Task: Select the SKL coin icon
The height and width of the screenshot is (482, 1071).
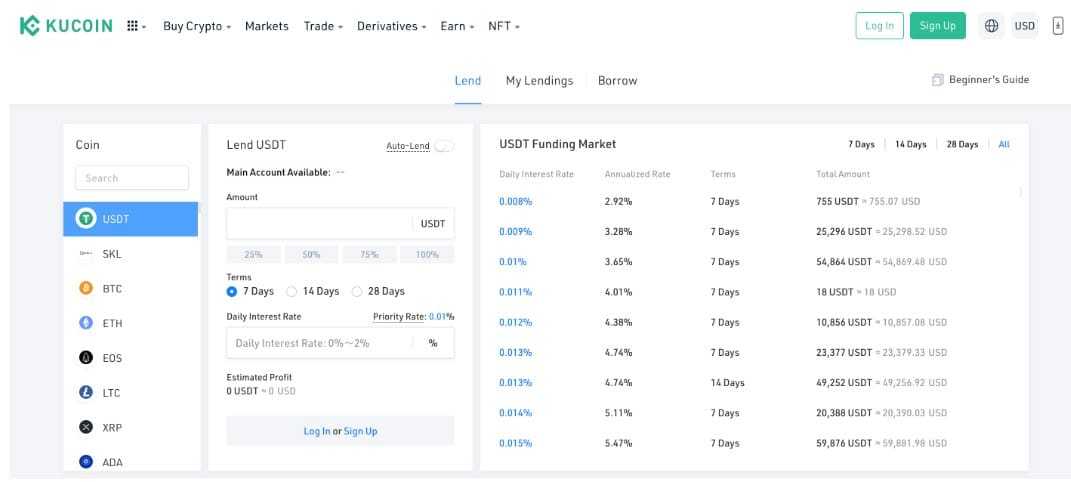Action: pyautogui.click(x=86, y=253)
